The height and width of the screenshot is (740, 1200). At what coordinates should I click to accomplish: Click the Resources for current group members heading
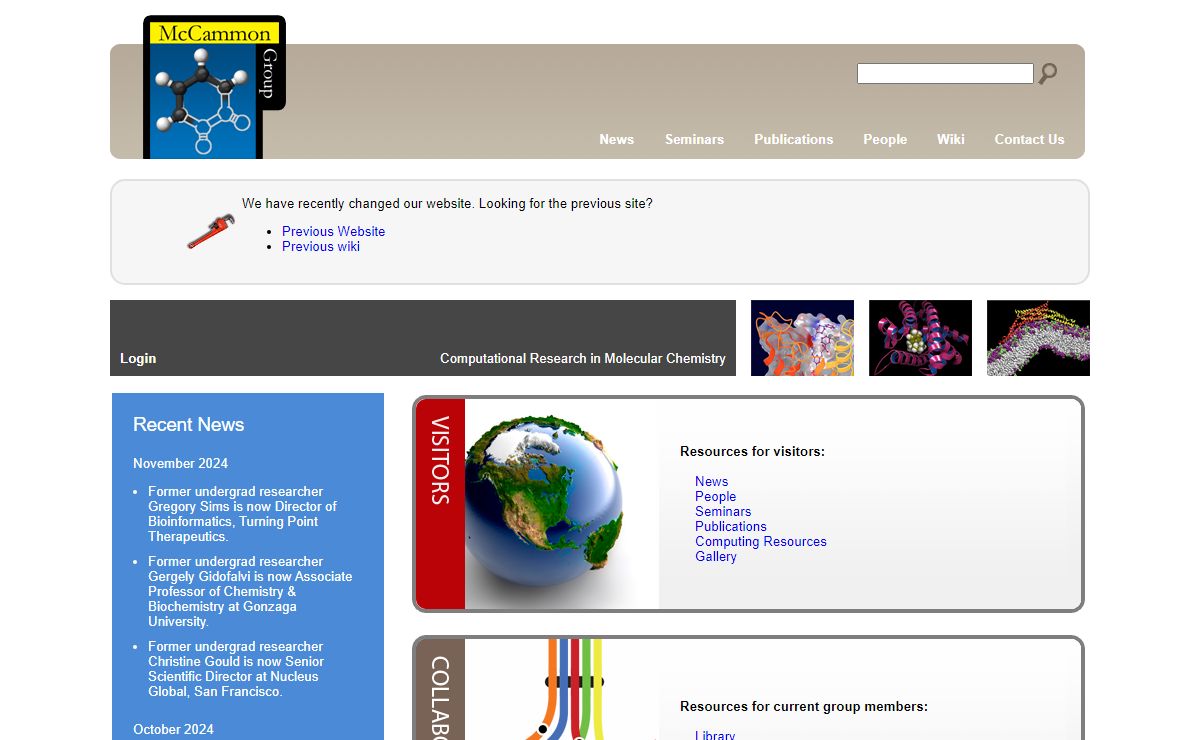[804, 706]
